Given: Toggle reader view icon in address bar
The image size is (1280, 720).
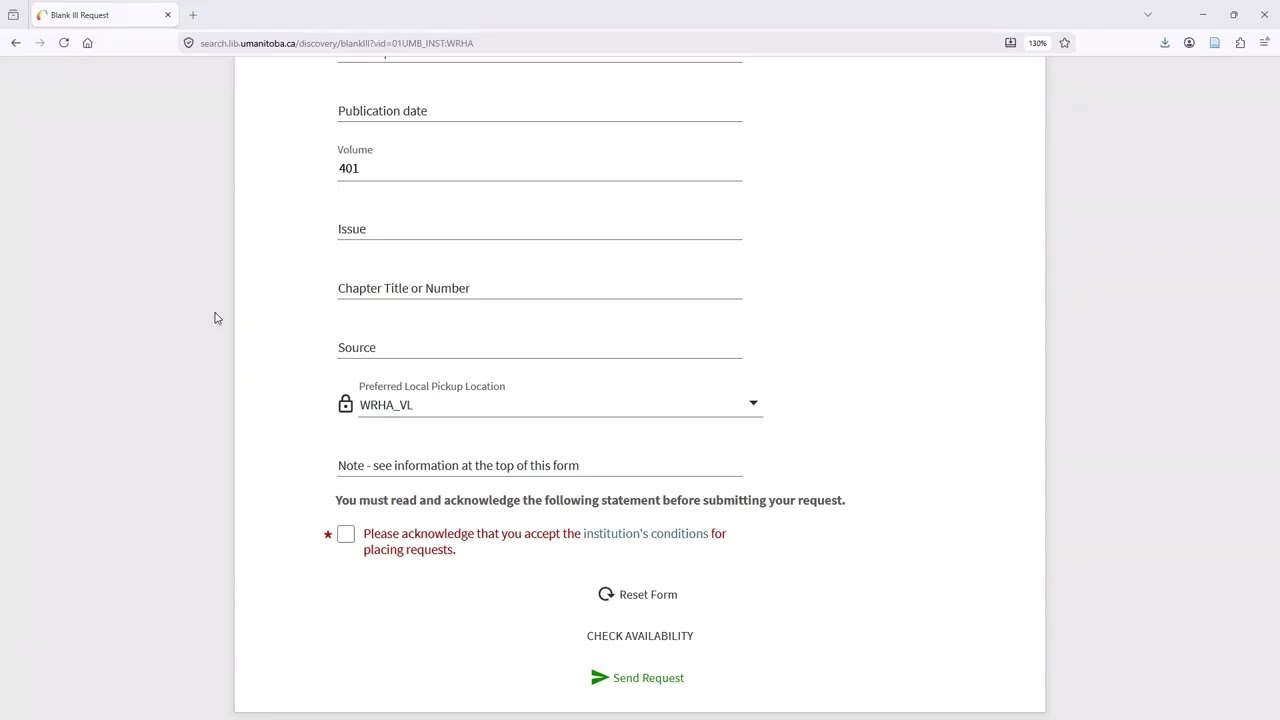Looking at the screenshot, I should (1010, 43).
